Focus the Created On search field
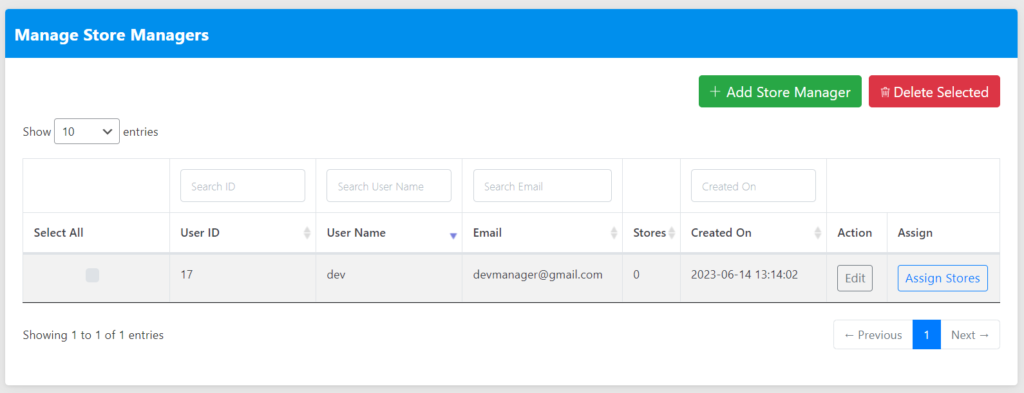Image resolution: width=1024 pixels, height=393 pixels. pos(753,186)
